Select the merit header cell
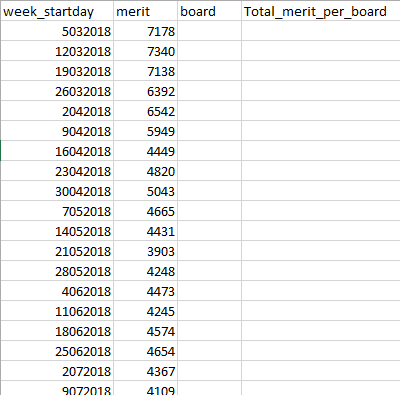Screen dimensions: 400x396 [x=146, y=12]
